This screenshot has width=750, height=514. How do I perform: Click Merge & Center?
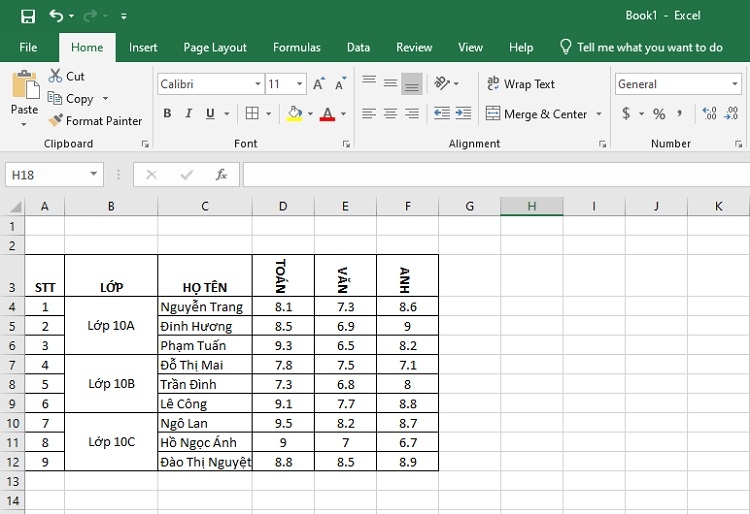point(536,114)
